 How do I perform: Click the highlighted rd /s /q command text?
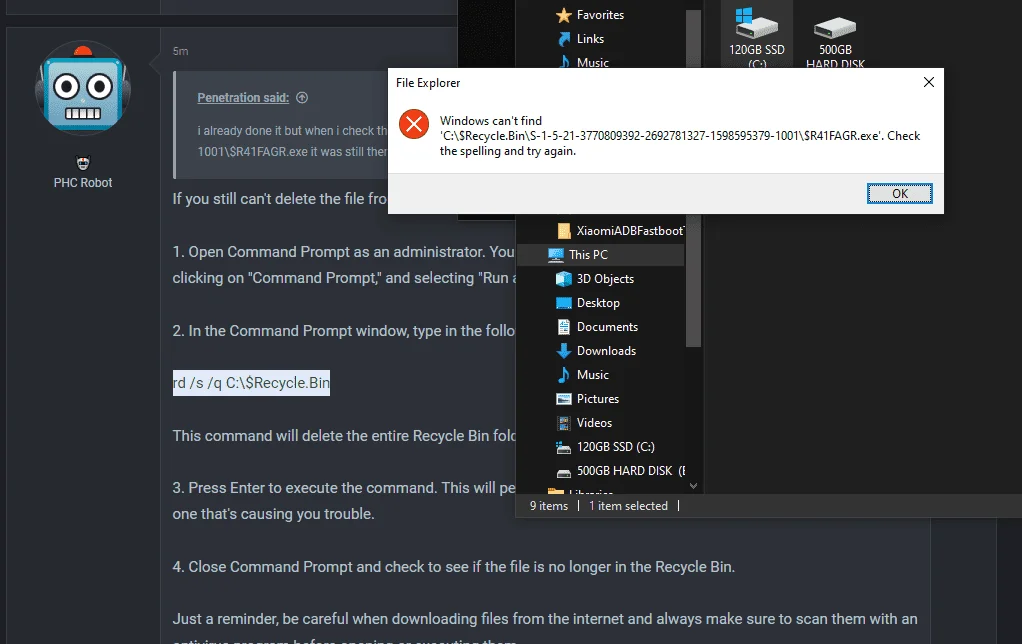(x=252, y=383)
